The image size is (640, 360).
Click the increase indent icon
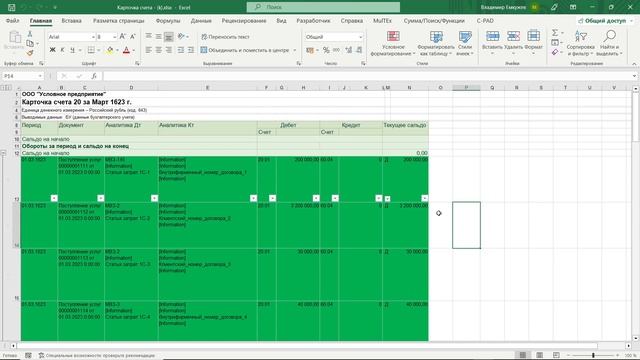[x=191, y=50]
